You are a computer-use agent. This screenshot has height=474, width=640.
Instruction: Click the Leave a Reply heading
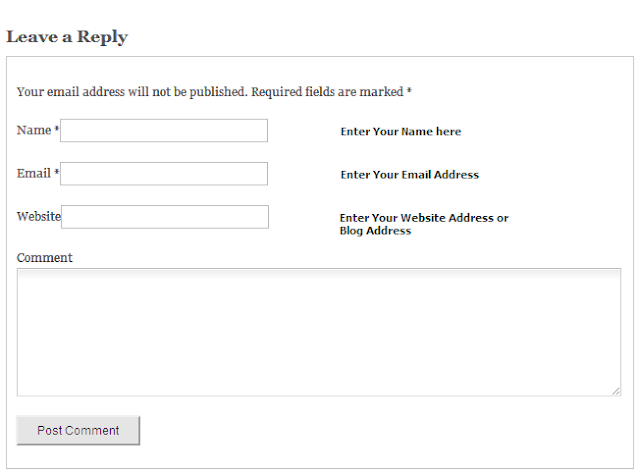(67, 37)
